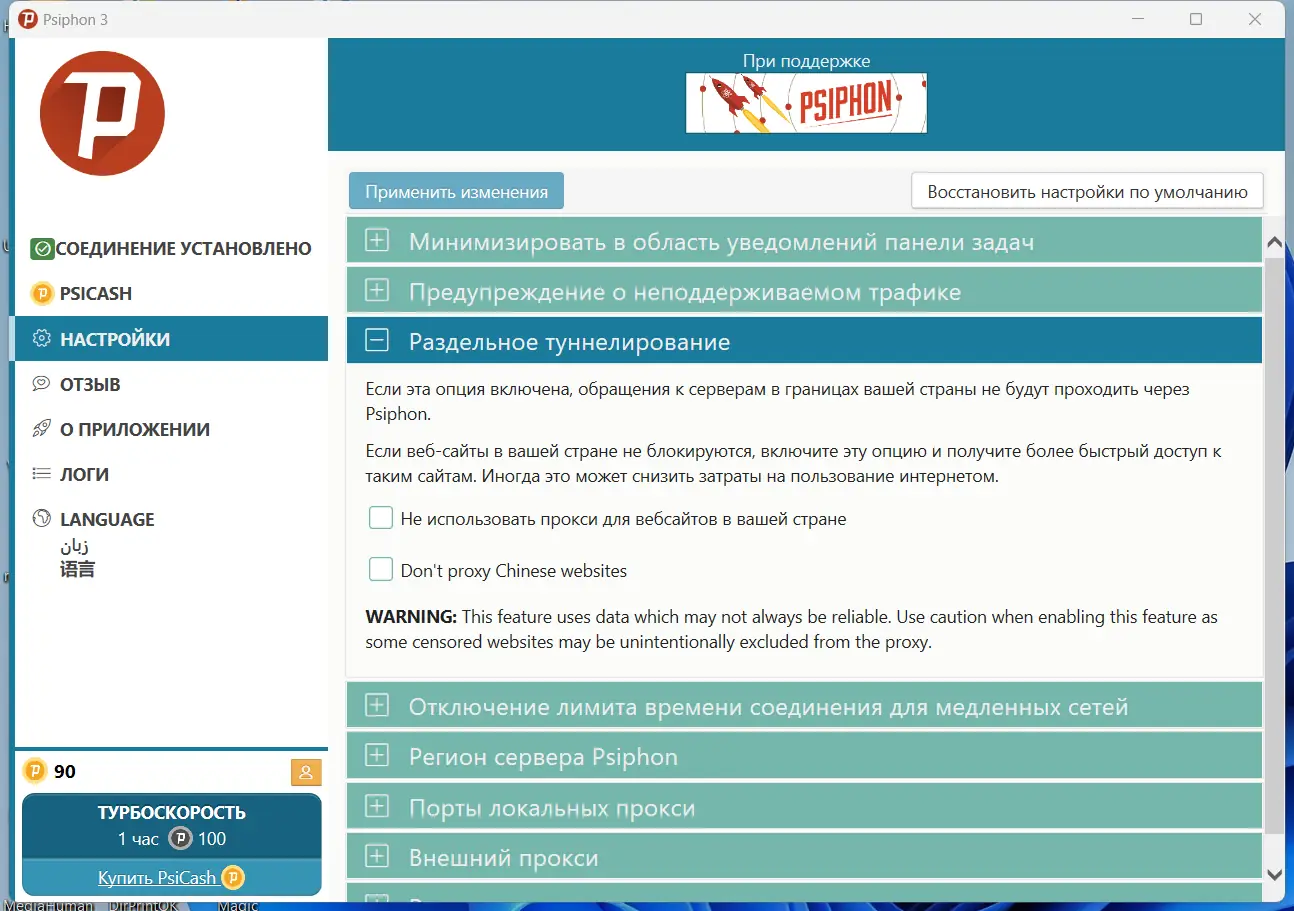This screenshot has height=911, width=1294.
Task: Click the 'При поддержке' text above the banner
Action: point(806,61)
